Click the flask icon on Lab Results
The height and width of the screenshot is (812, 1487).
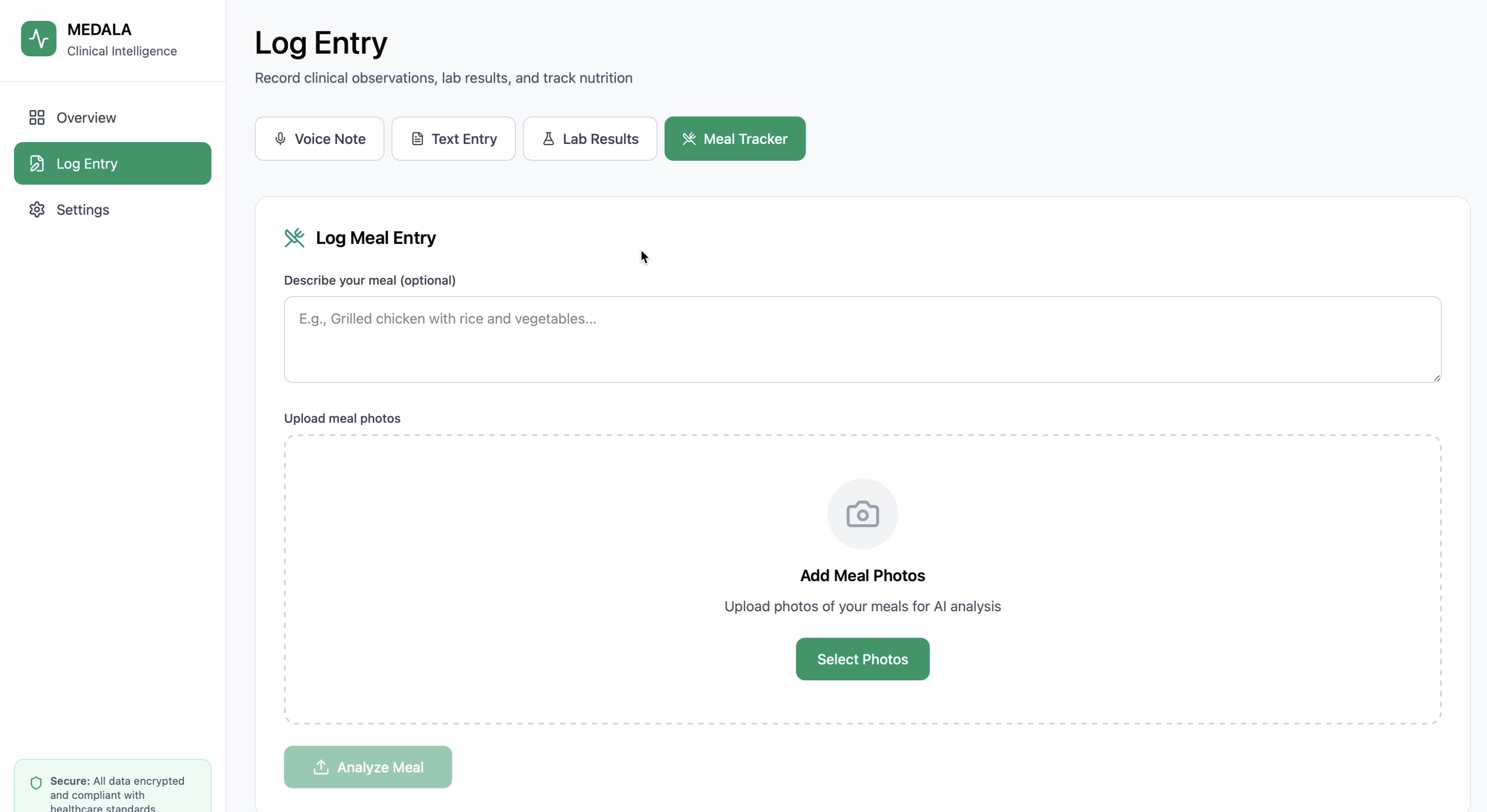click(x=548, y=139)
